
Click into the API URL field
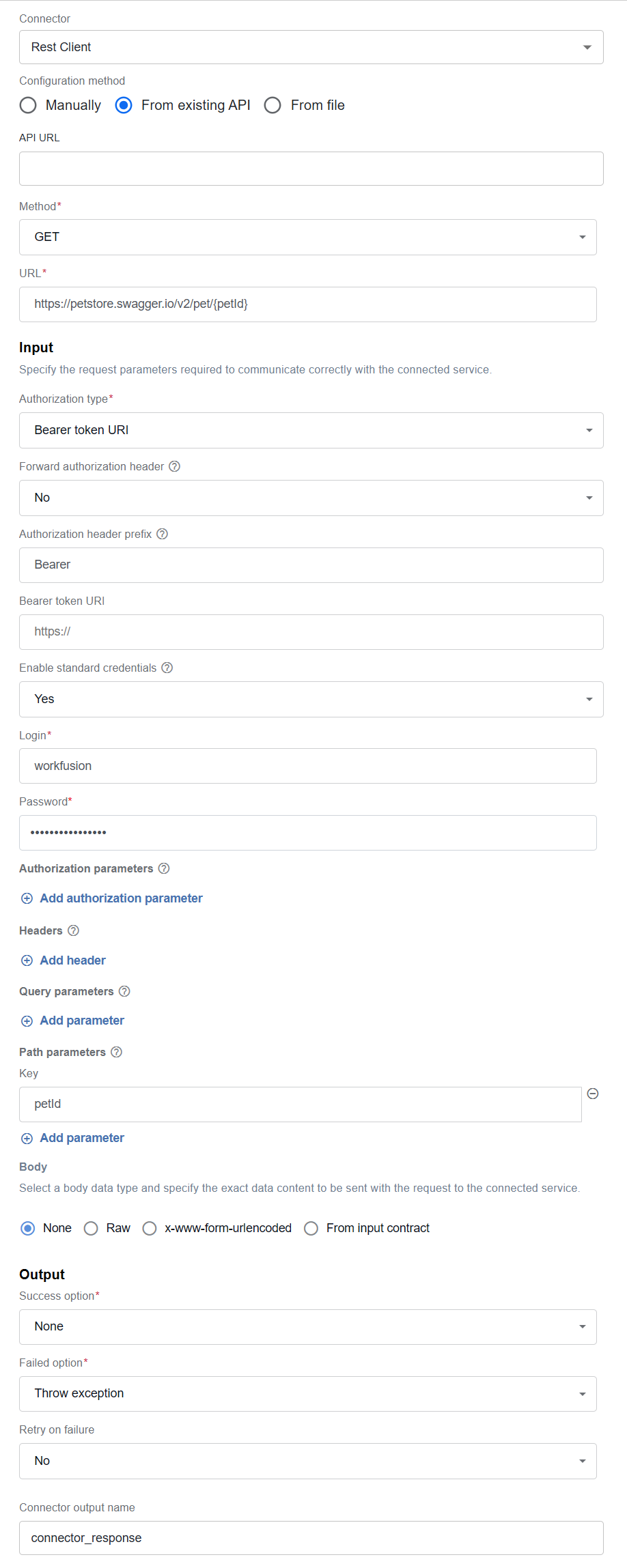pyautogui.click(x=311, y=169)
